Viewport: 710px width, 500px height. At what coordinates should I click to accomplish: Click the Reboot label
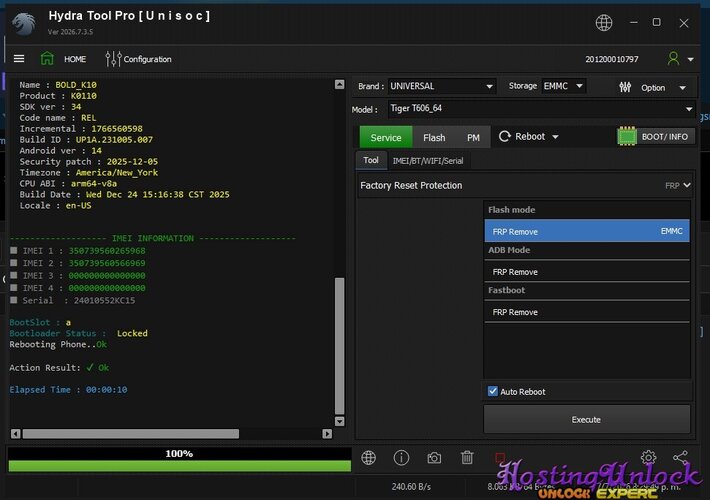[x=530, y=136]
